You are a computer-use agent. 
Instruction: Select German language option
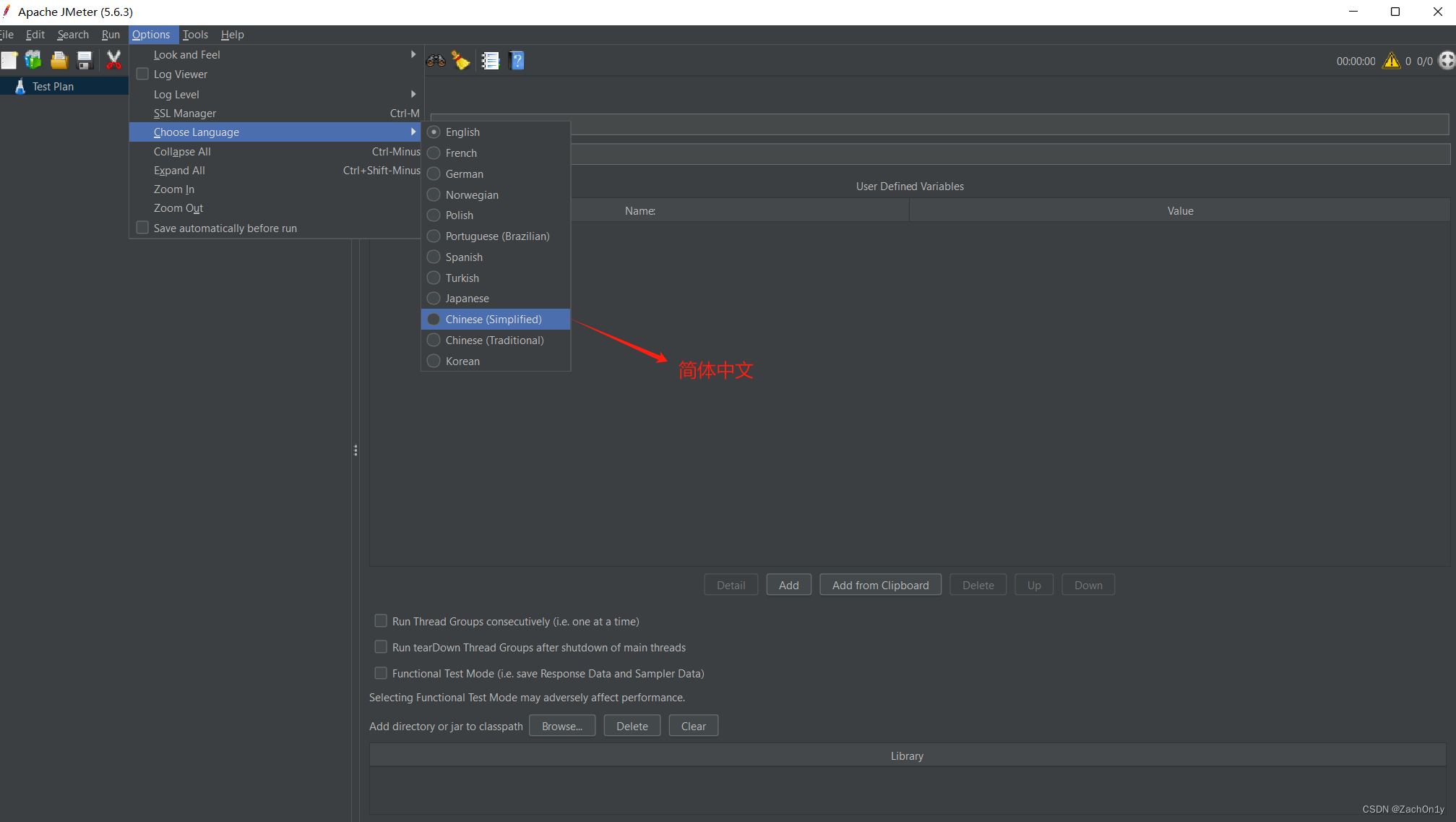click(x=496, y=174)
